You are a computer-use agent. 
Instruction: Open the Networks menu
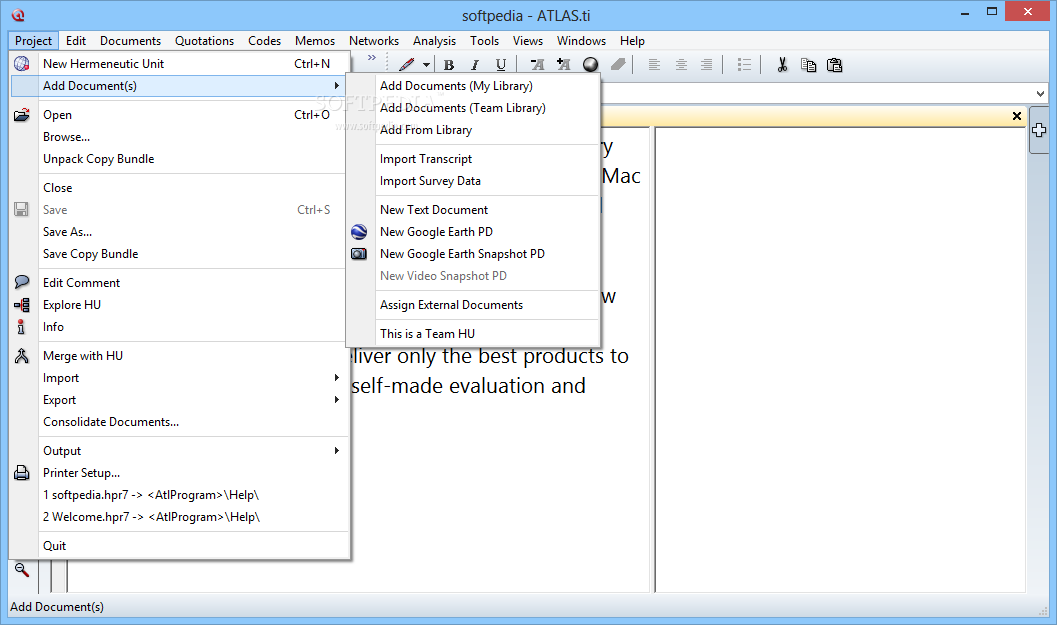click(x=373, y=41)
